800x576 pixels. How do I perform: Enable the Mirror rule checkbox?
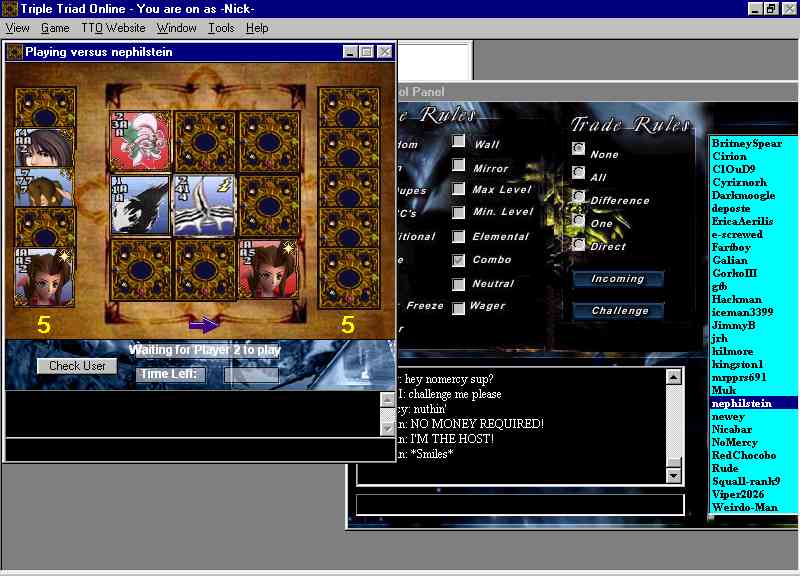459,165
